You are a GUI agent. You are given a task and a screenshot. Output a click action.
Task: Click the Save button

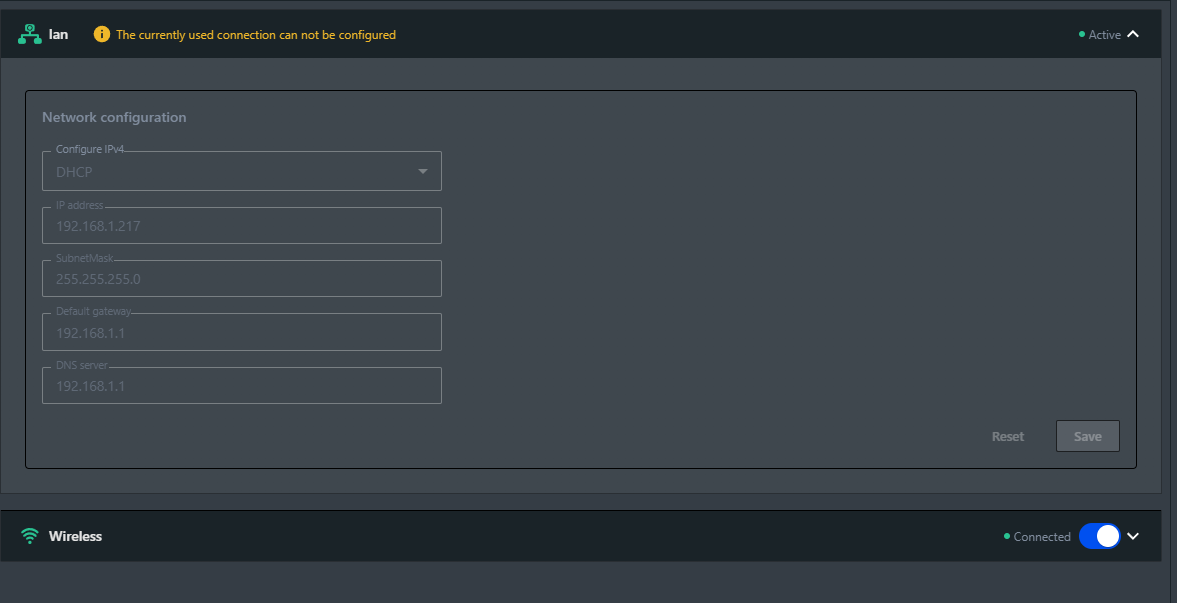1087,436
